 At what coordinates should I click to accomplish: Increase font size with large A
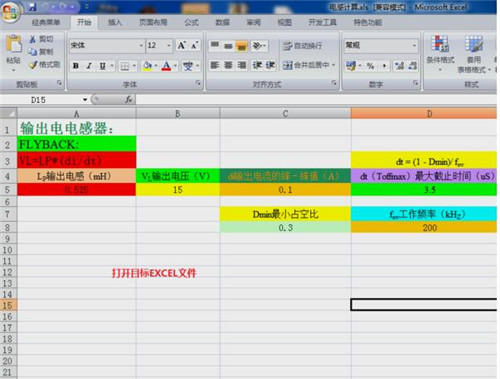click(181, 46)
